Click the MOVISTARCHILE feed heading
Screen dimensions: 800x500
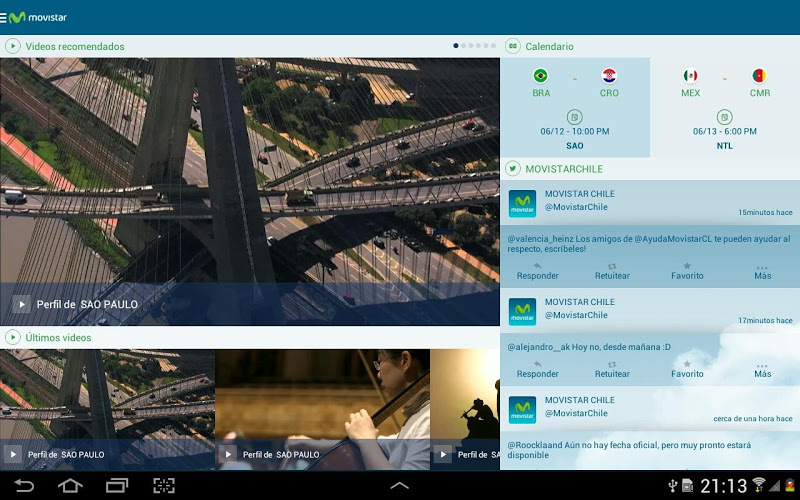click(564, 169)
